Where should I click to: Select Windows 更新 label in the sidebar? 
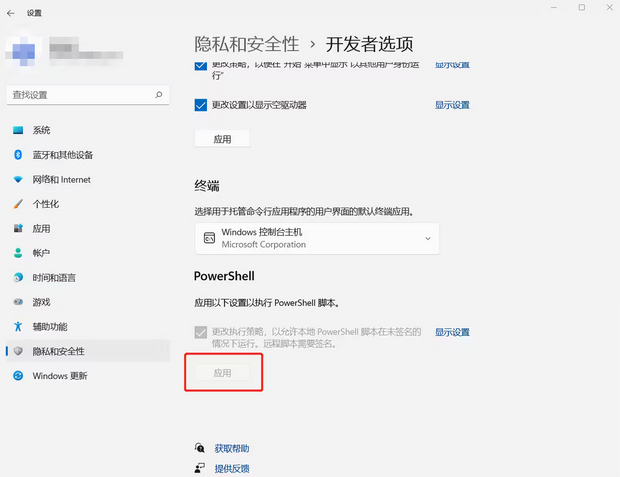click(x=60, y=376)
